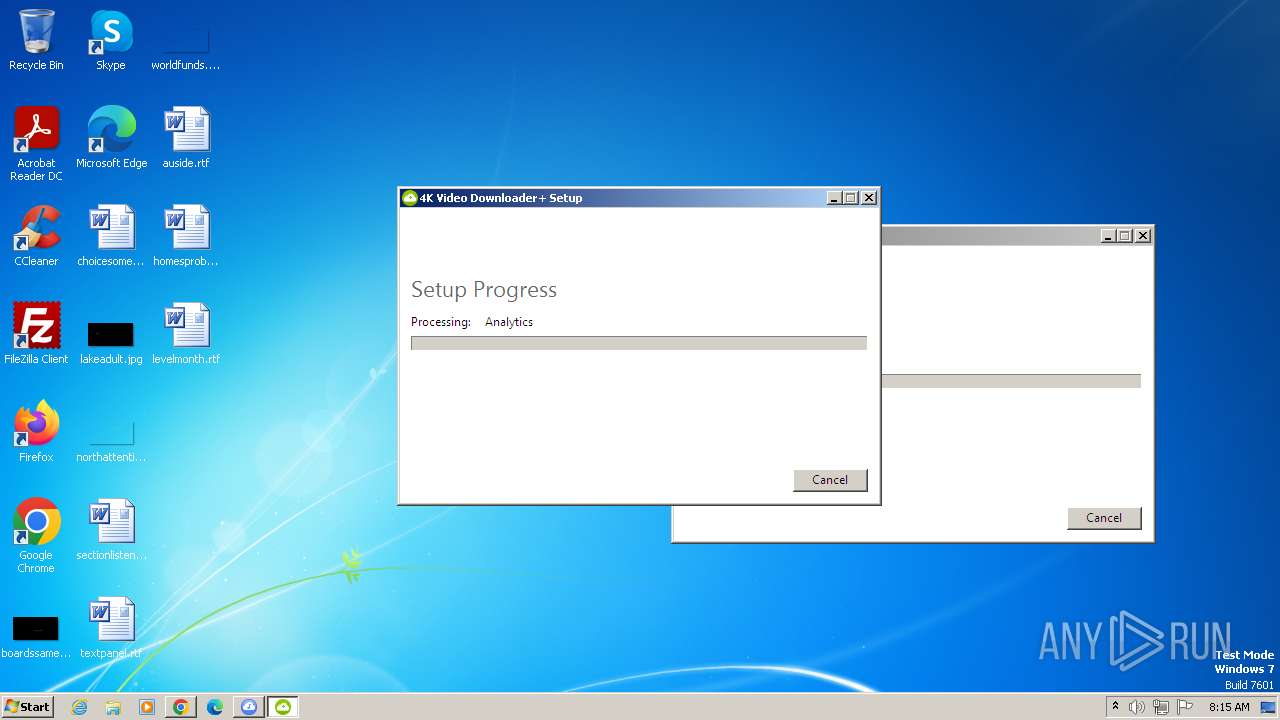
Task: Open Internet Explorer from the taskbar
Action: point(80,707)
